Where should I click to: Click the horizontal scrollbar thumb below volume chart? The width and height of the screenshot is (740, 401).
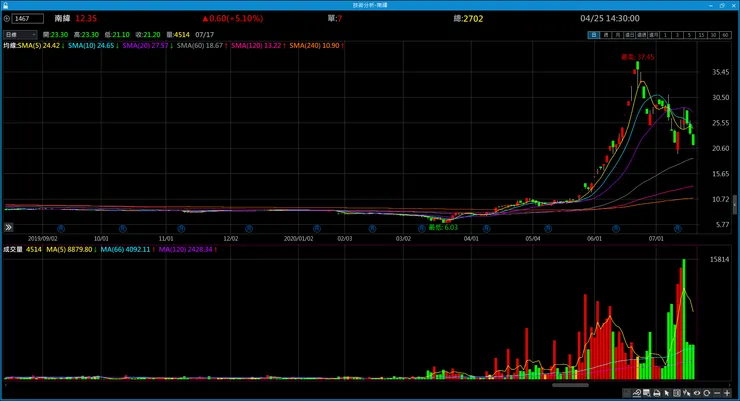tap(570, 385)
